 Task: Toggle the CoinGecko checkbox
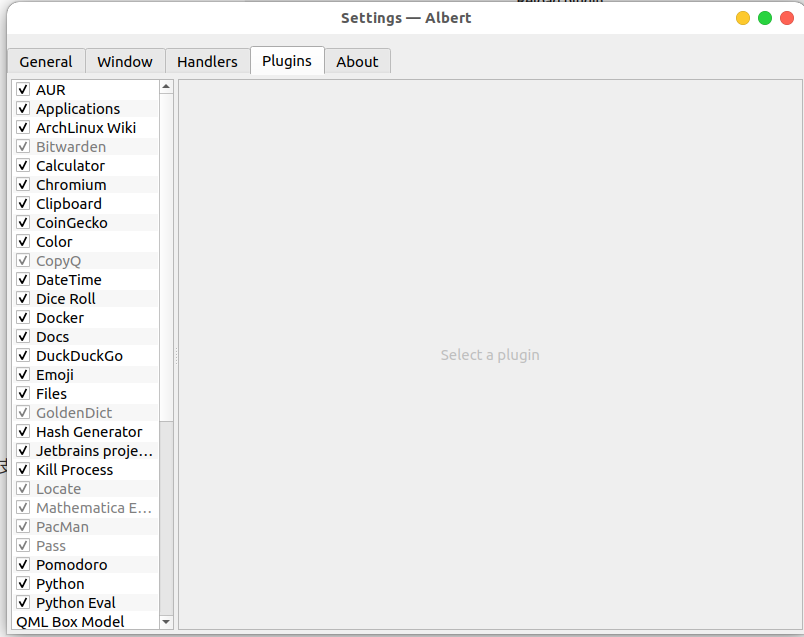(23, 222)
